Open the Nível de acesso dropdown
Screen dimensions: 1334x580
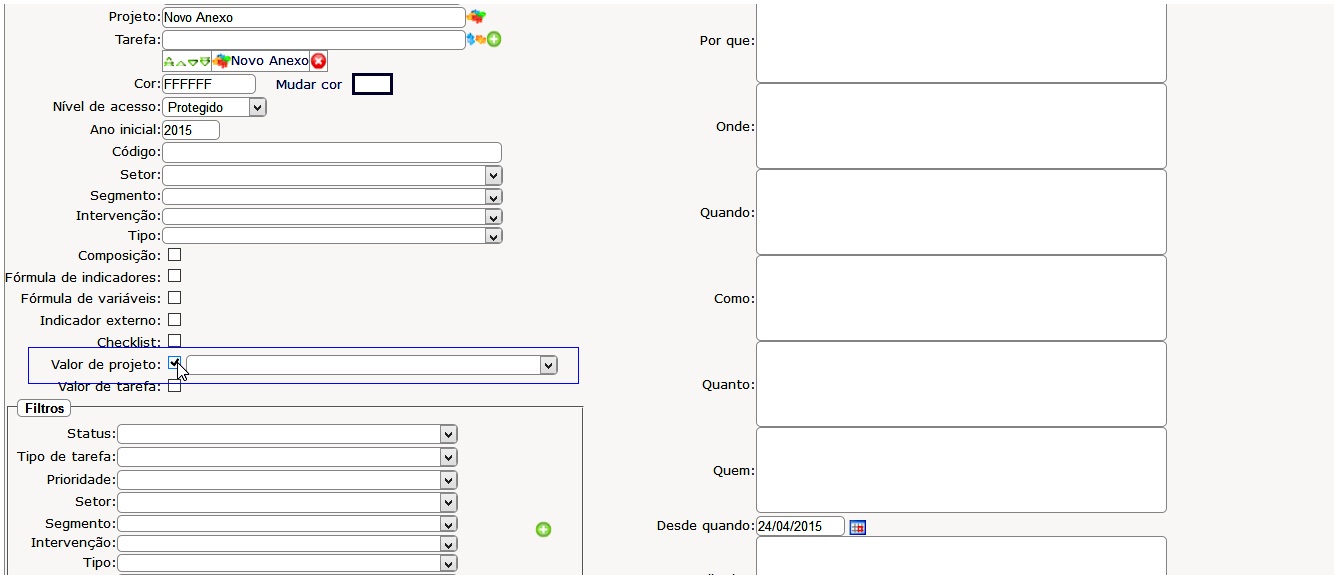click(x=214, y=107)
